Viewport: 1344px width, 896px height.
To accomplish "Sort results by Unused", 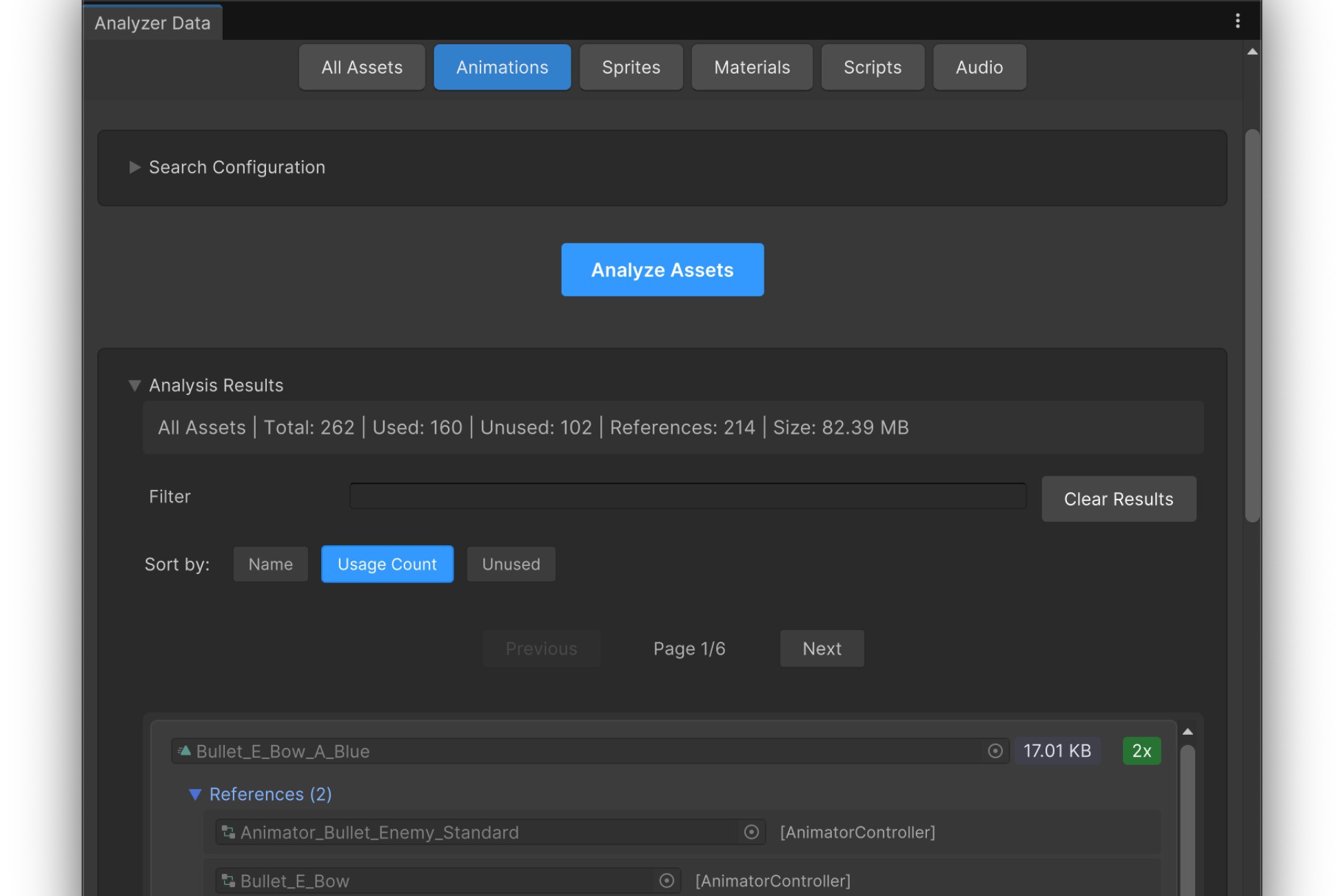I will pos(511,564).
